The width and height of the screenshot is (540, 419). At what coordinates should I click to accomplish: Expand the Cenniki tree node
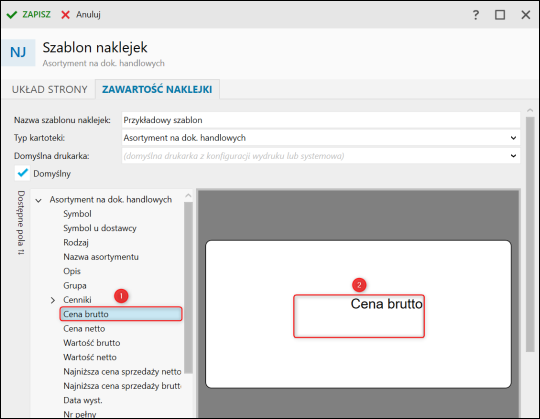tap(53, 300)
